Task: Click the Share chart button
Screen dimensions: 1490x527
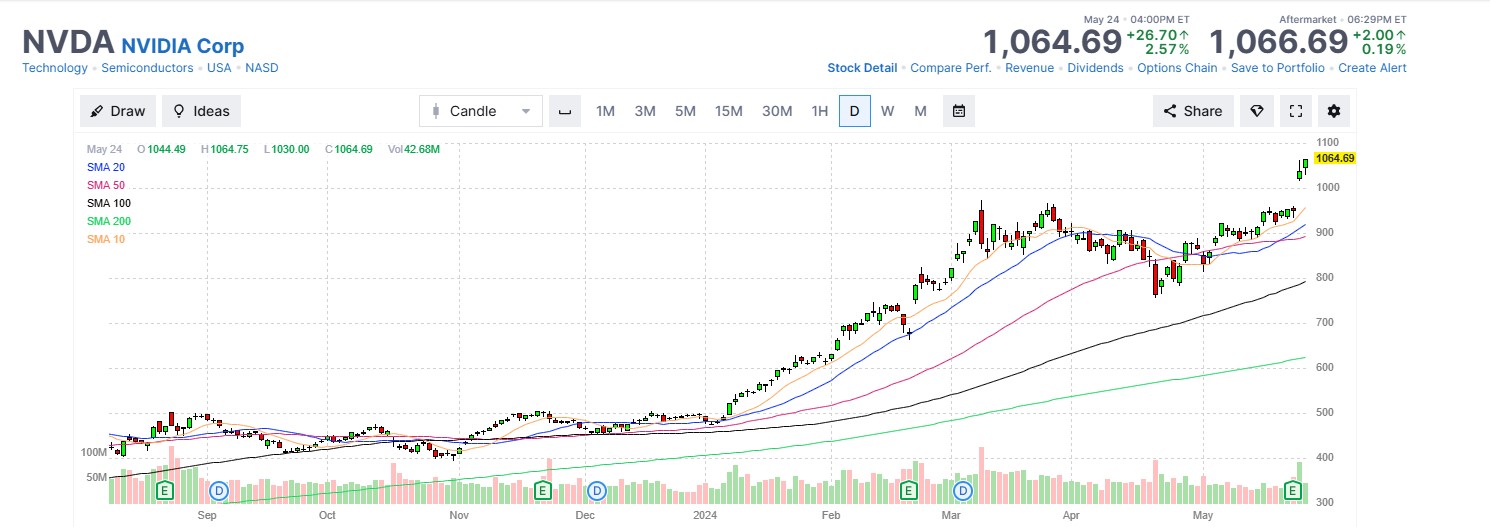Action: (x=1193, y=111)
